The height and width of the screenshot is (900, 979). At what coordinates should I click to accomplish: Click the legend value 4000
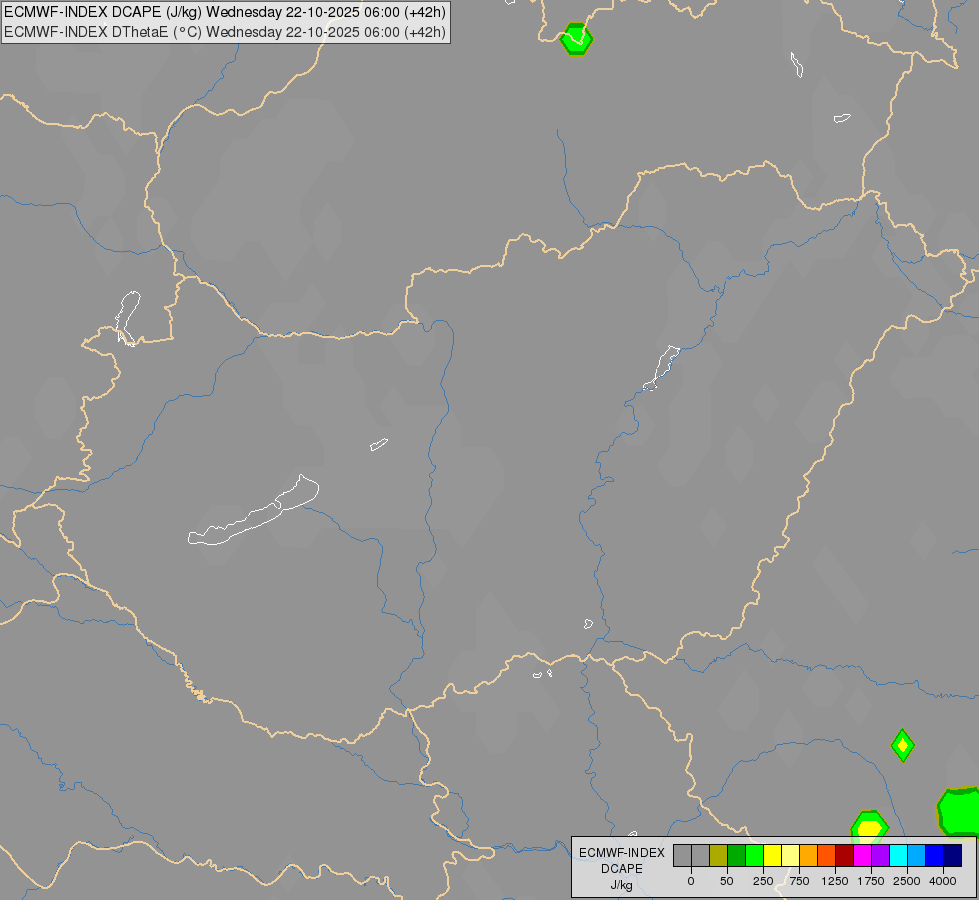(x=943, y=881)
